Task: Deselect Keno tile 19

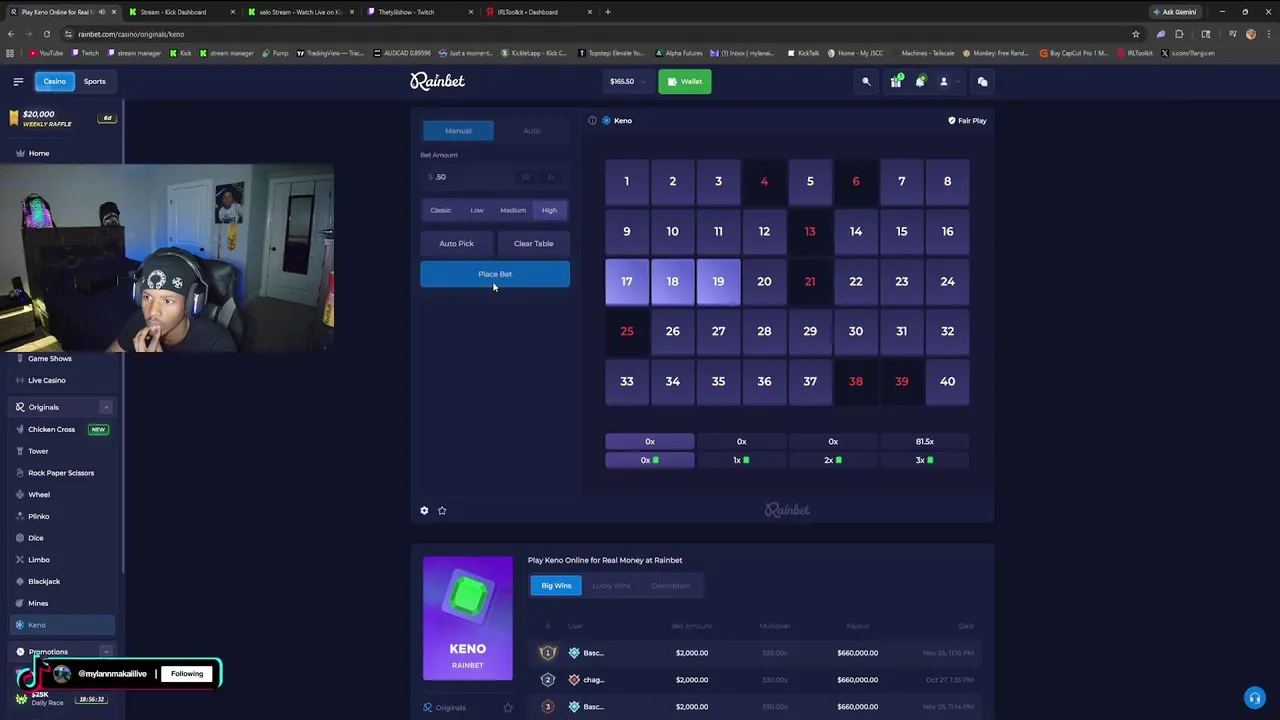Action: click(718, 282)
